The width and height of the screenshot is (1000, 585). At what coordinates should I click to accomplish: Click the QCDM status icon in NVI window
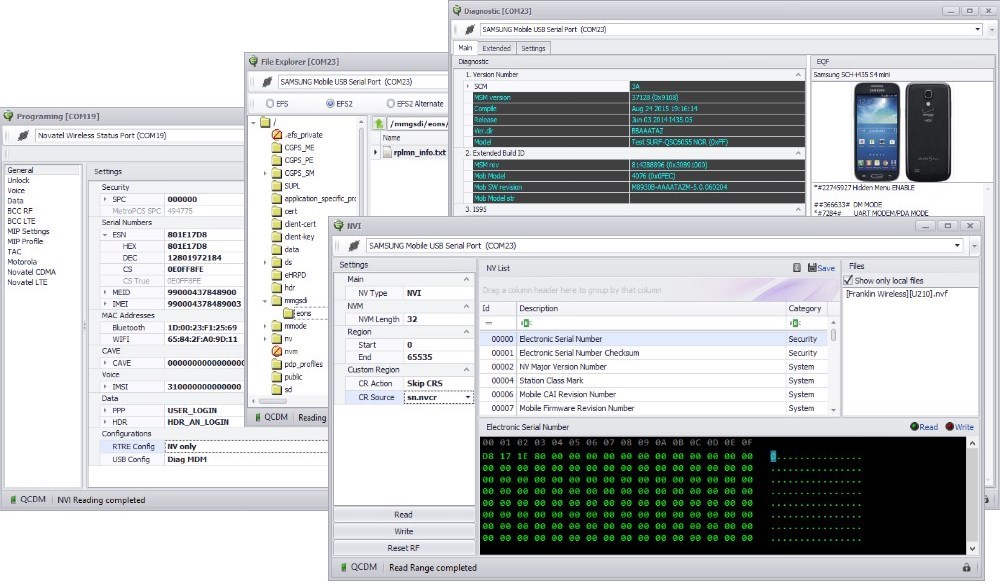(x=344, y=567)
